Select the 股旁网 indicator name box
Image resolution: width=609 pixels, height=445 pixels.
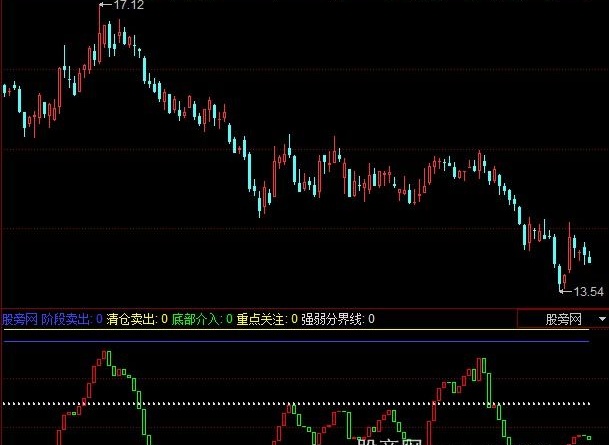pyautogui.click(x=563, y=319)
